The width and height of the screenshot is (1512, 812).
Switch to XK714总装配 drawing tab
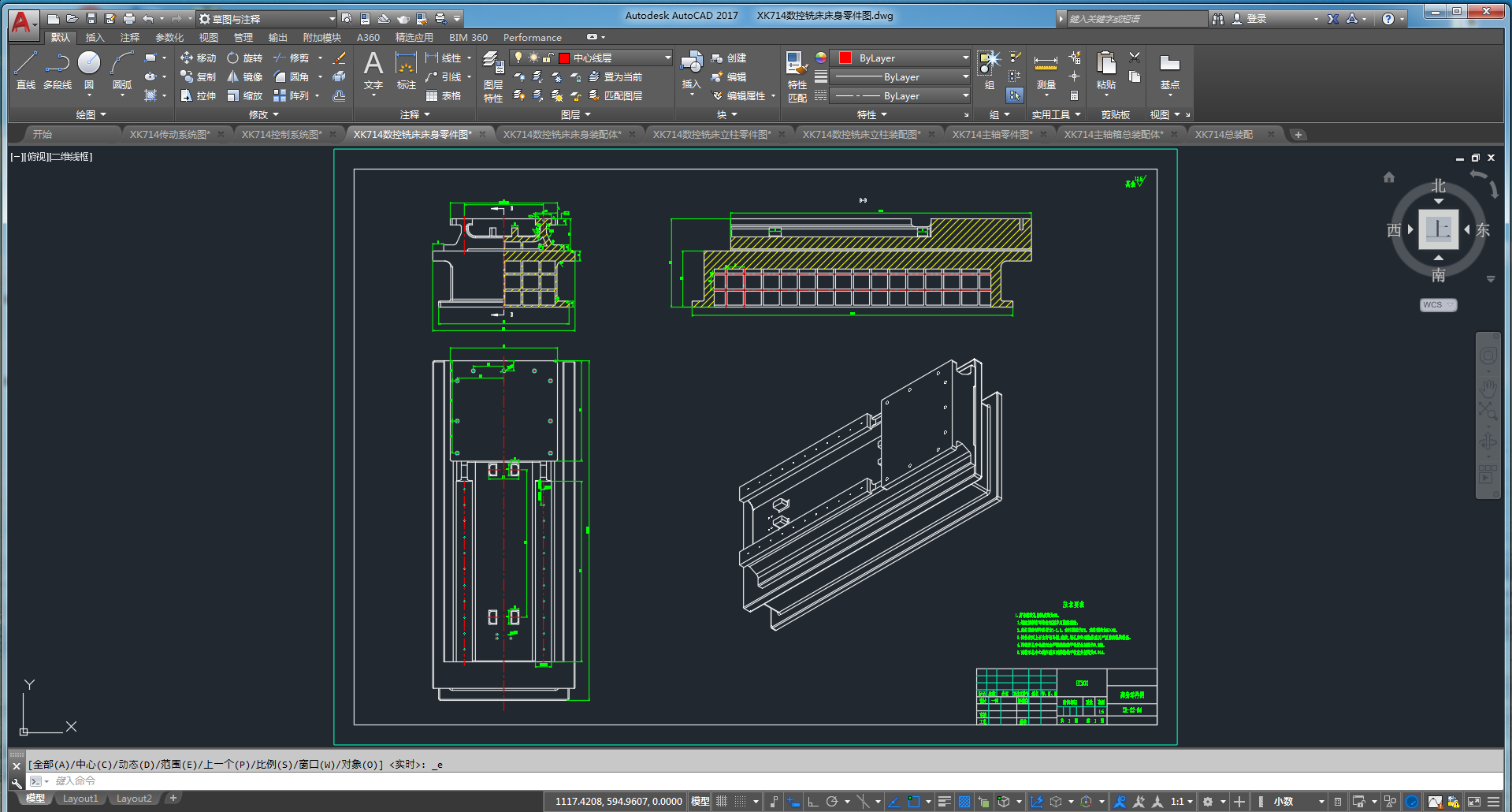tap(1224, 135)
